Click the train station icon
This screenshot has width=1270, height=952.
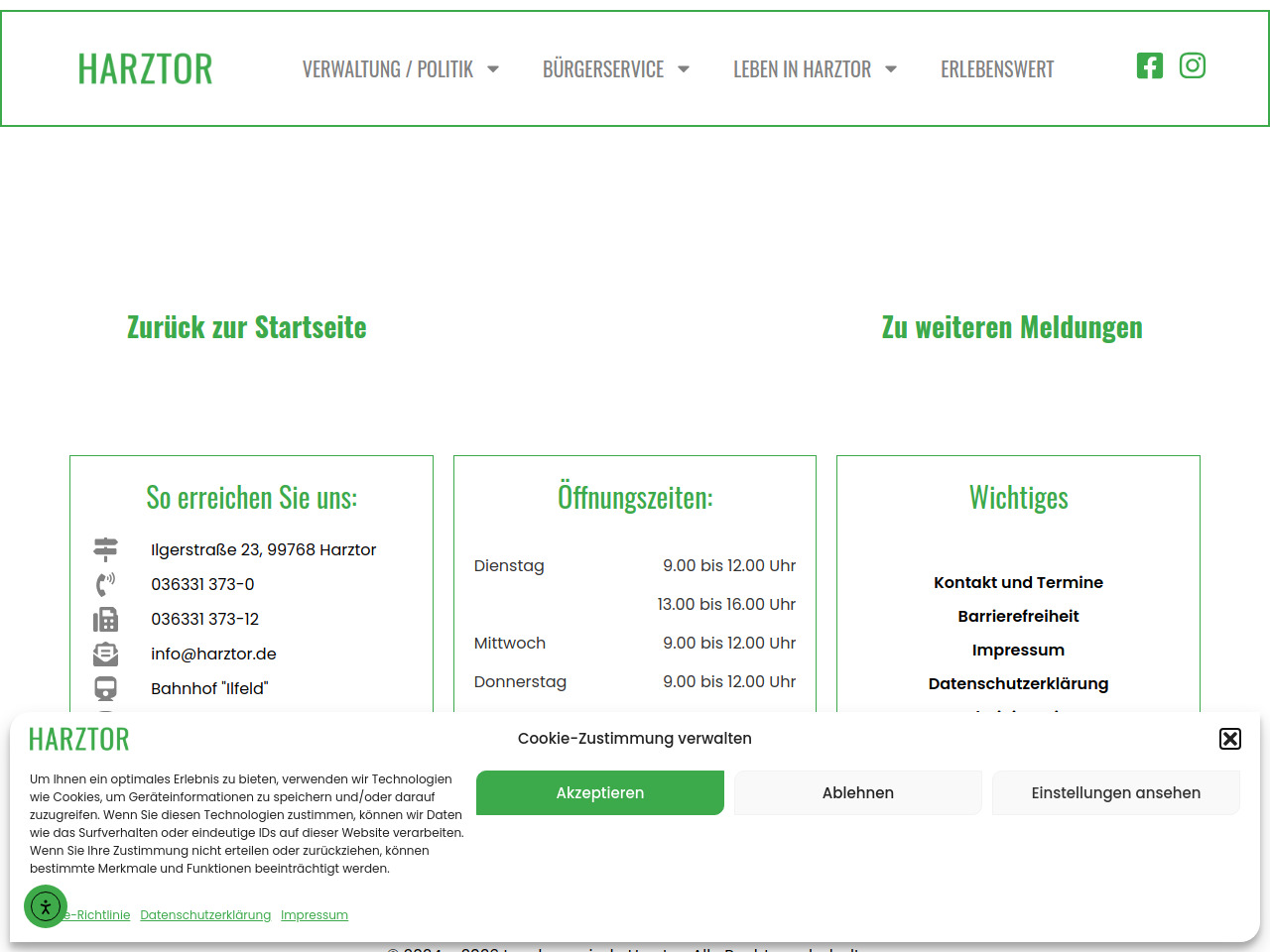pyautogui.click(x=106, y=688)
